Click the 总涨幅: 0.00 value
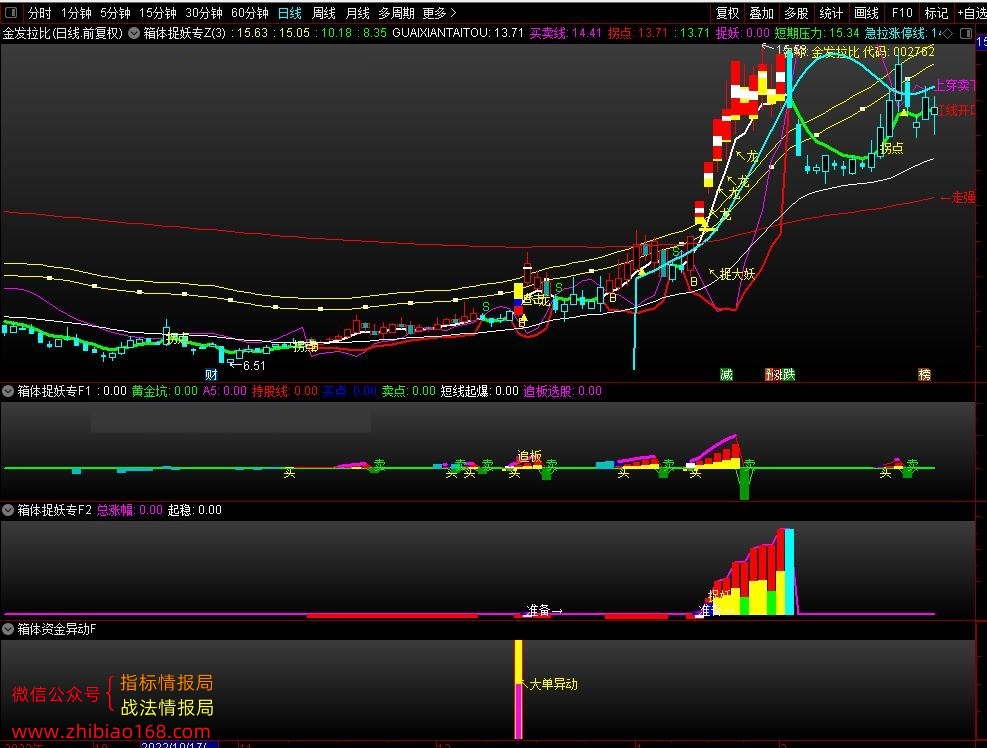The image size is (987, 748). (x=130, y=510)
